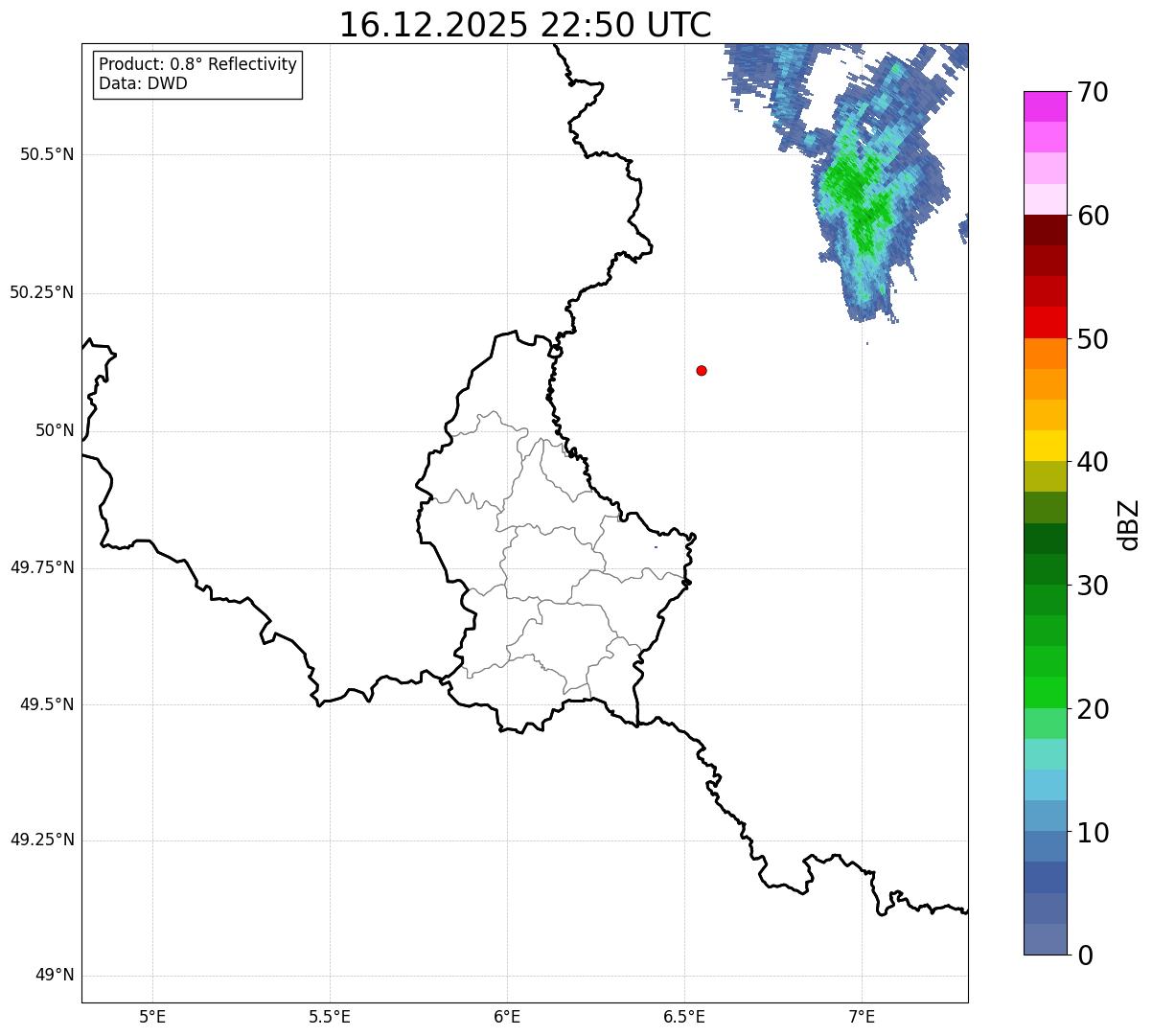Click the 49.75°N latitude label
Screen dimensions: 1152x1036
coord(41,567)
